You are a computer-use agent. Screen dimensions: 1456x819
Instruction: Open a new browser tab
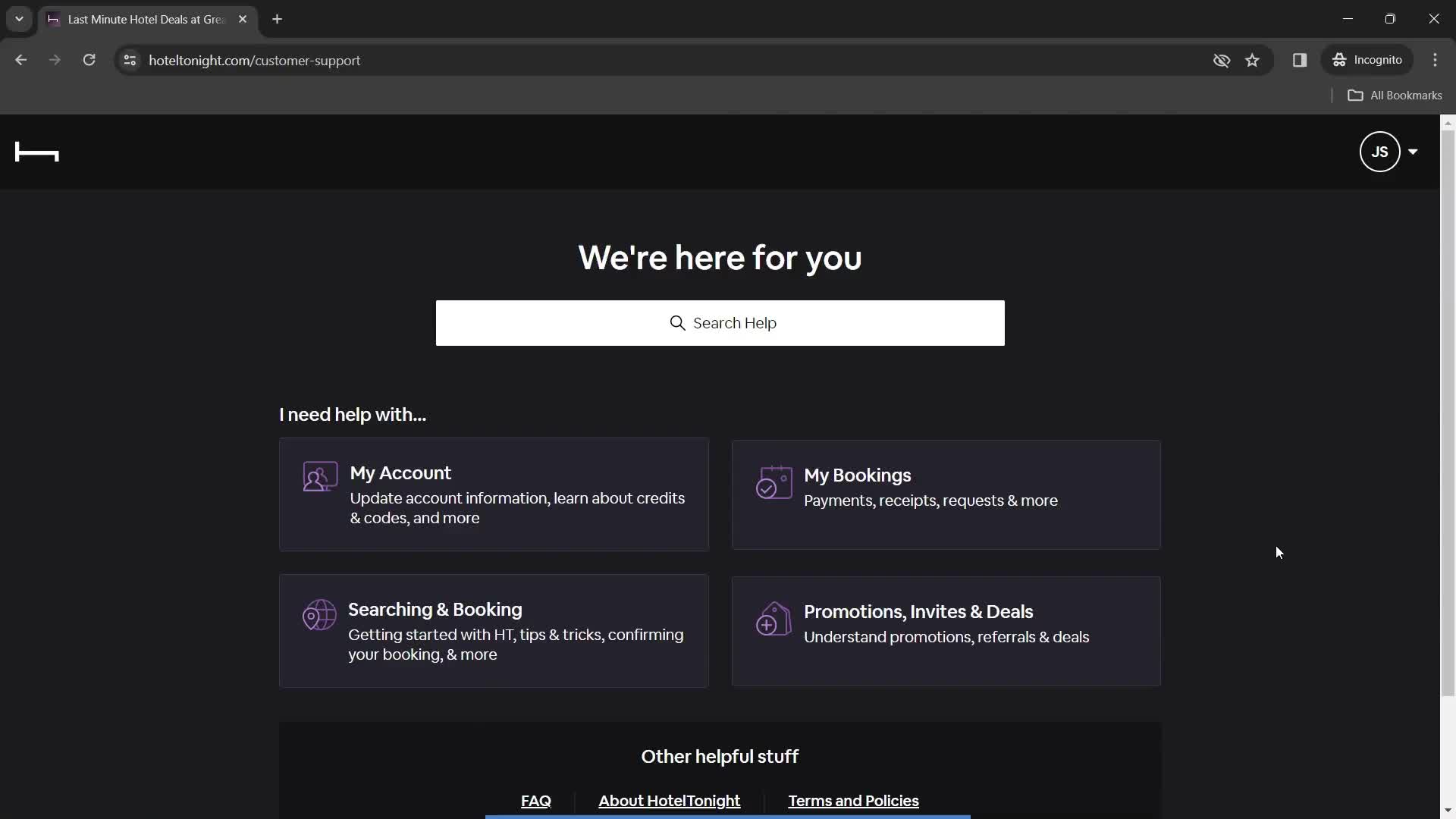point(278,20)
